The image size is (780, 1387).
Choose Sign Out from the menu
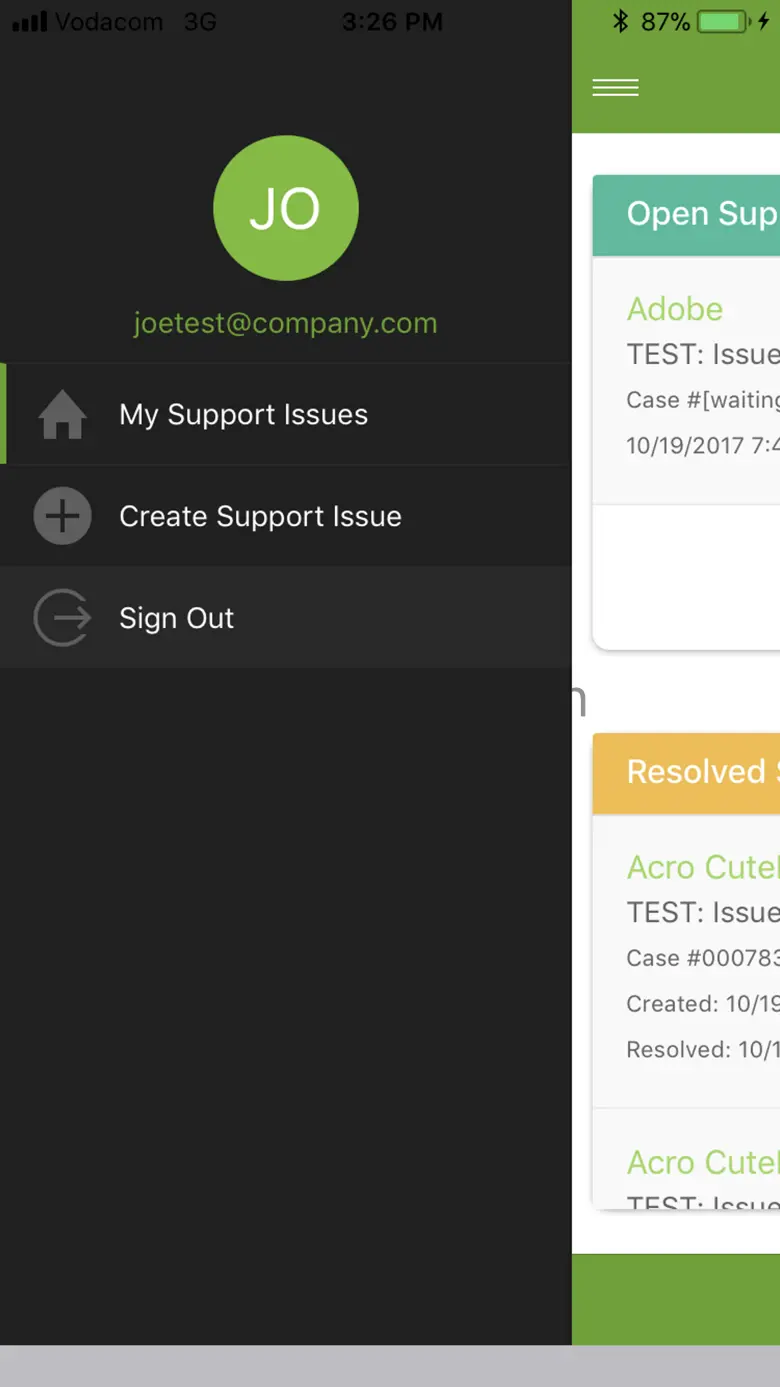[176, 618]
